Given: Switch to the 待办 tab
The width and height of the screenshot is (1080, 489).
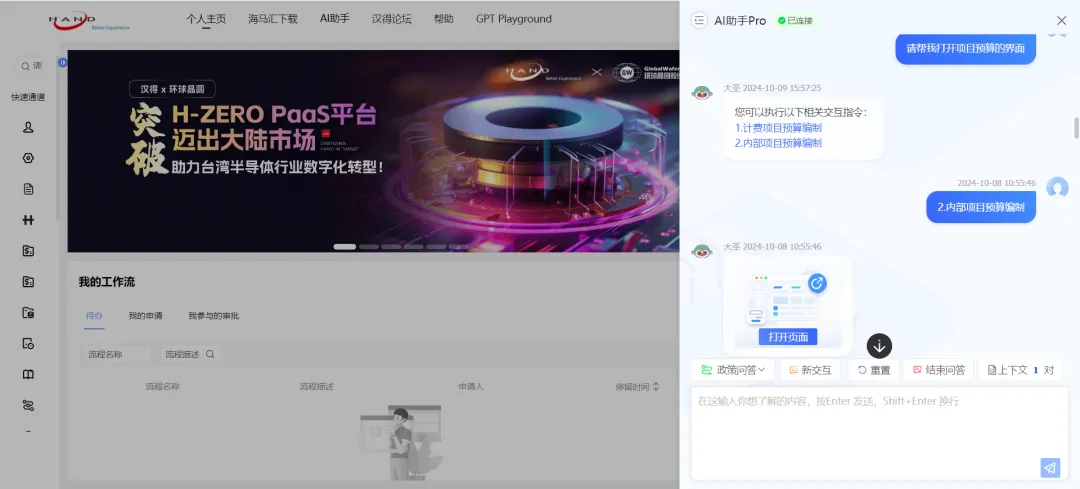Looking at the screenshot, I should (x=94, y=316).
